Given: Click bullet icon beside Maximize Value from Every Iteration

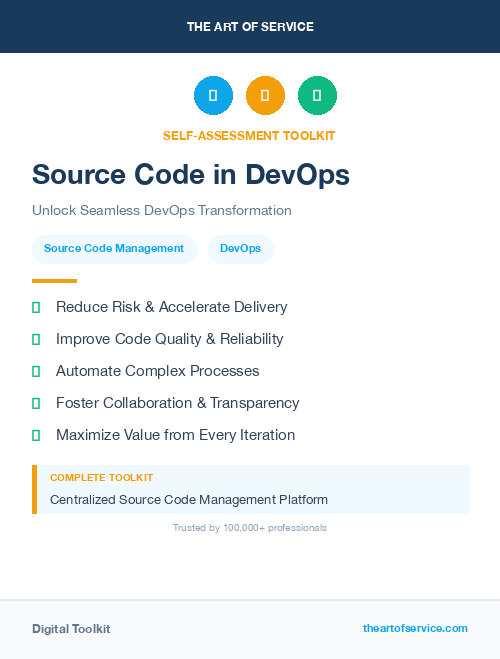Looking at the screenshot, I should (x=36, y=435).
